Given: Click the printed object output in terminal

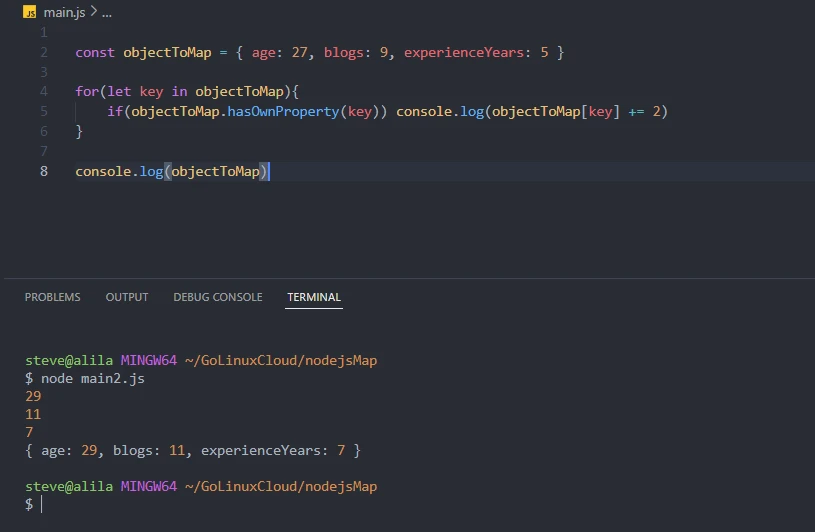Looking at the screenshot, I should pyautogui.click(x=192, y=451).
